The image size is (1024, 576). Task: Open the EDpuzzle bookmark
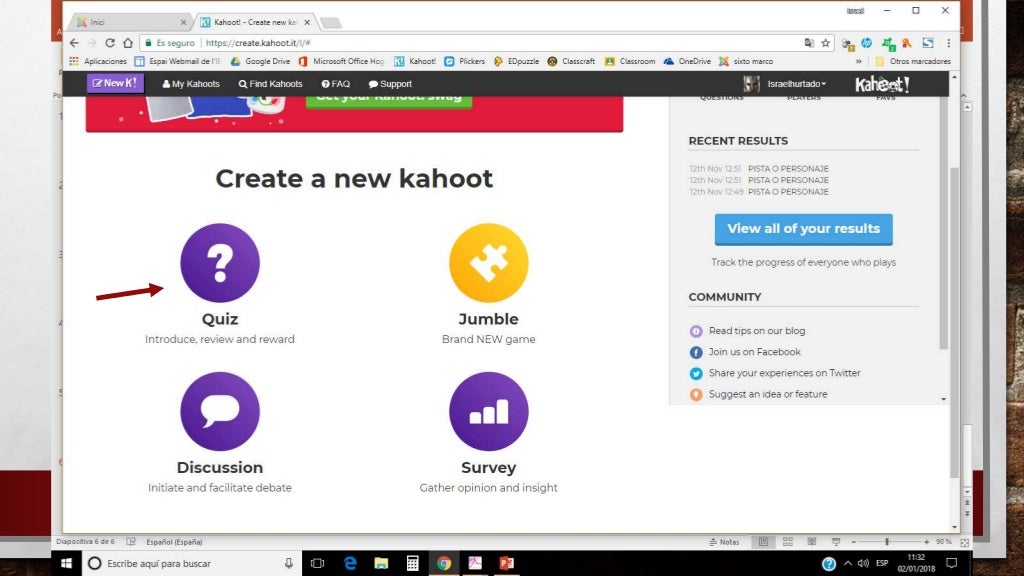[x=516, y=61]
